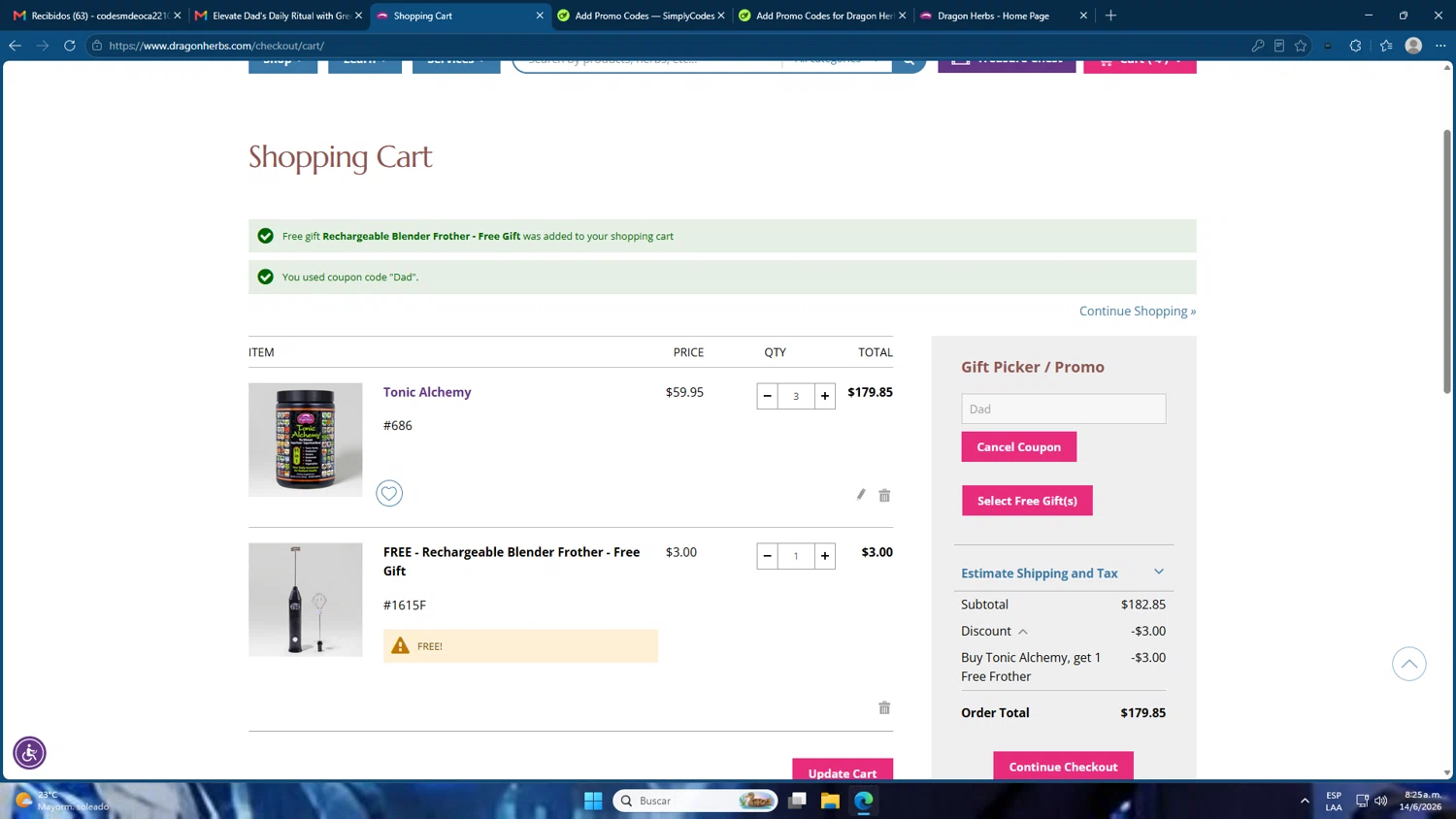
Task: Expand Estimate Shipping and Tax section
Action: coord(1064,573)
